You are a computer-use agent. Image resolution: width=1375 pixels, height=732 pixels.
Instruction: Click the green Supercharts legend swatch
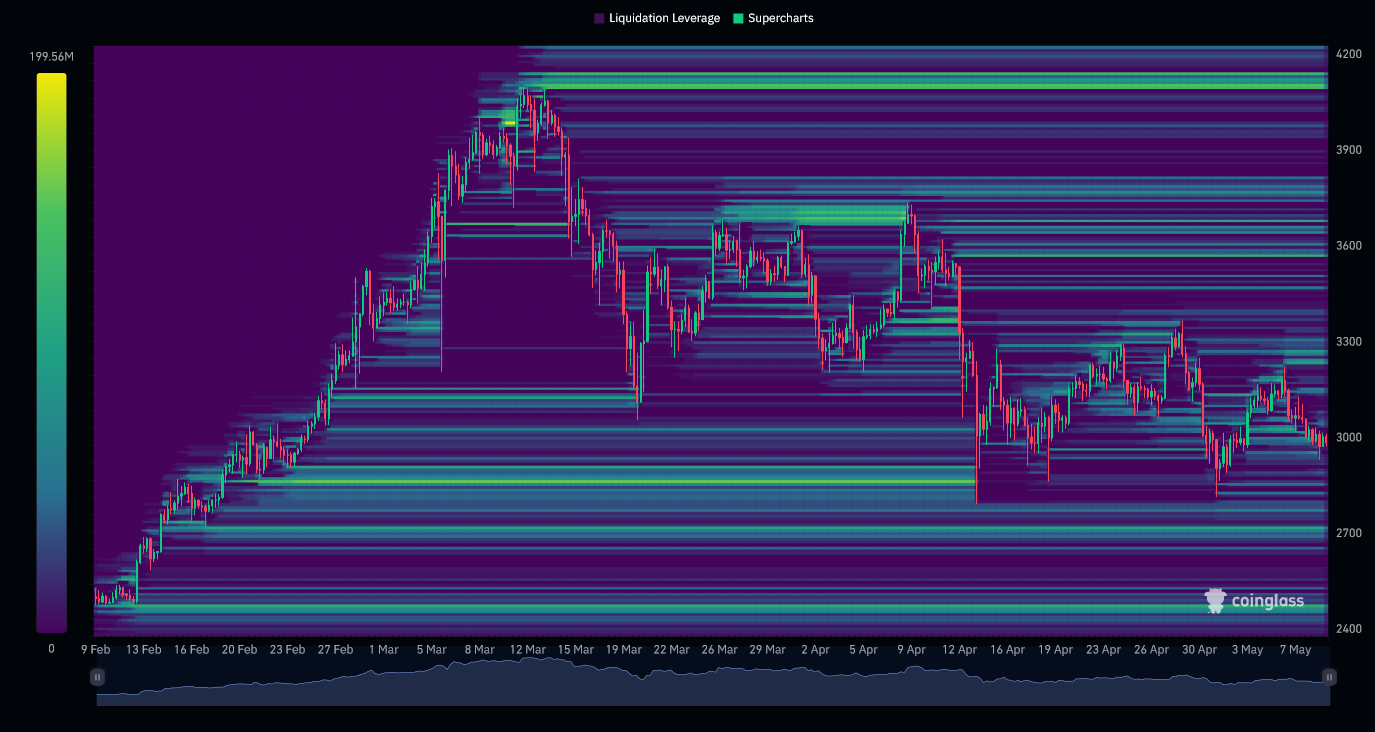click(738, 18)
